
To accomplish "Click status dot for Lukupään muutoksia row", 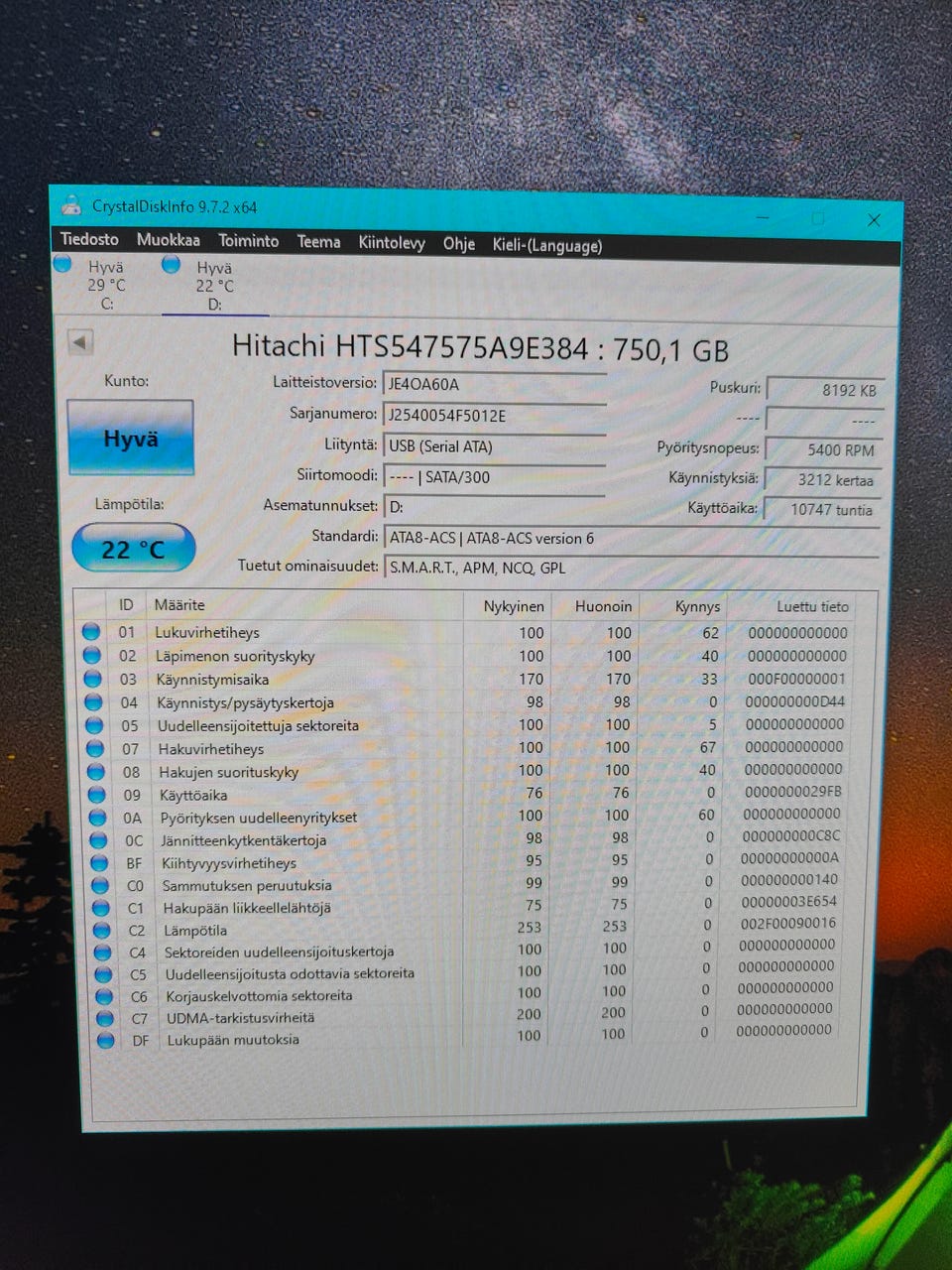I will tap(106, 1040).
